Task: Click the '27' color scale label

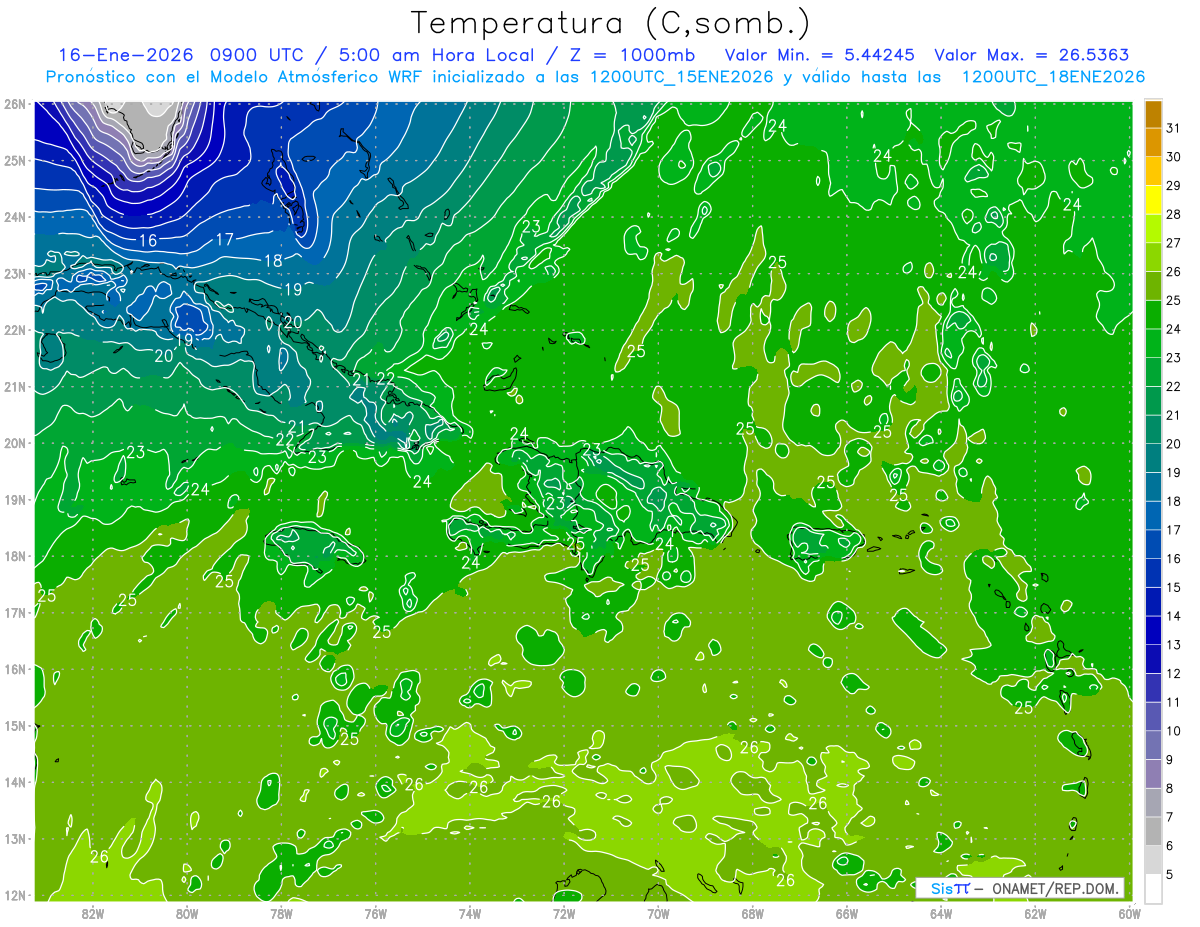Action: click(x=1173, y=243)
